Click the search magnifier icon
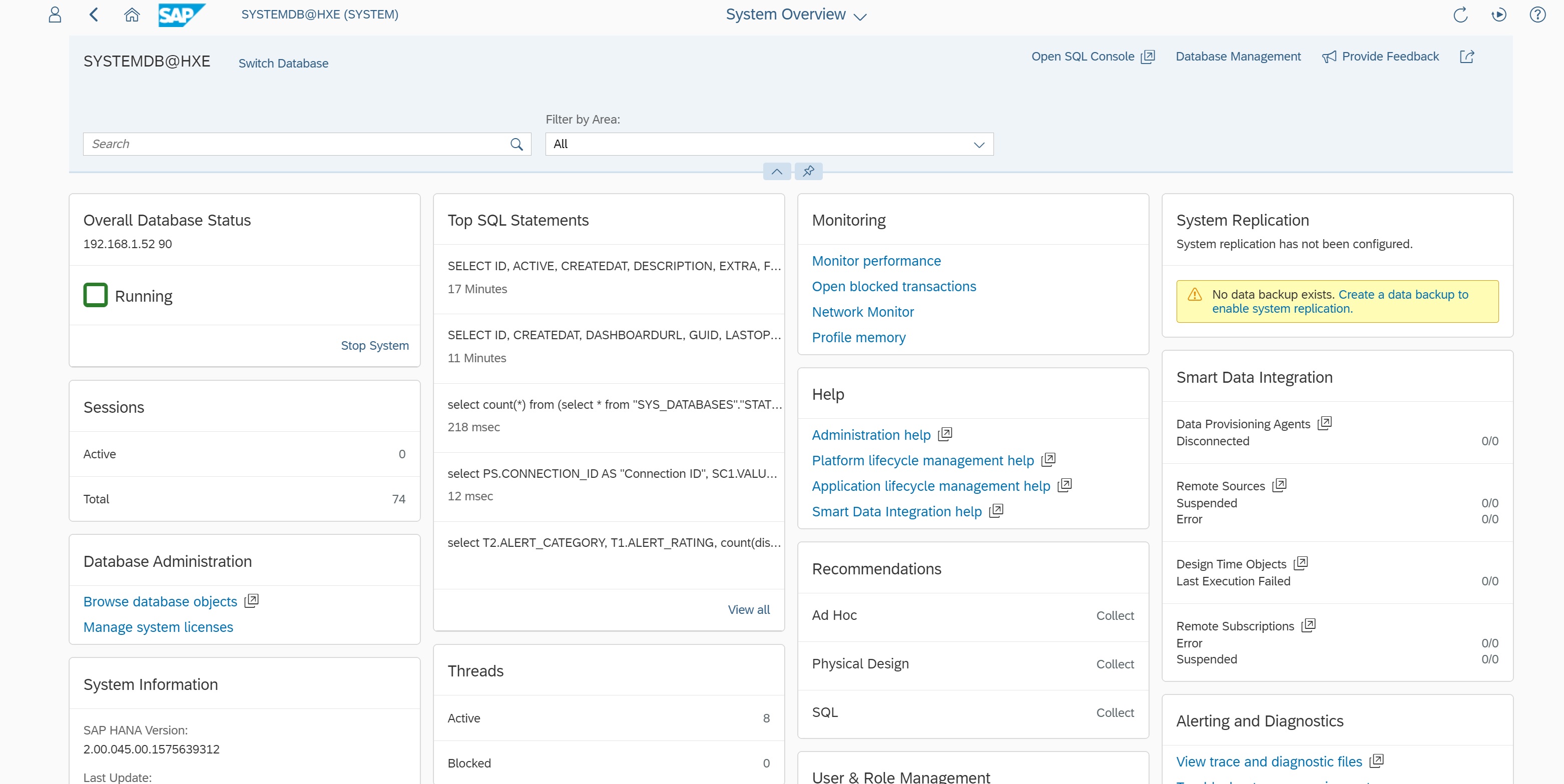The width and height of the screenshot is (1564, 784). point(516,145)
